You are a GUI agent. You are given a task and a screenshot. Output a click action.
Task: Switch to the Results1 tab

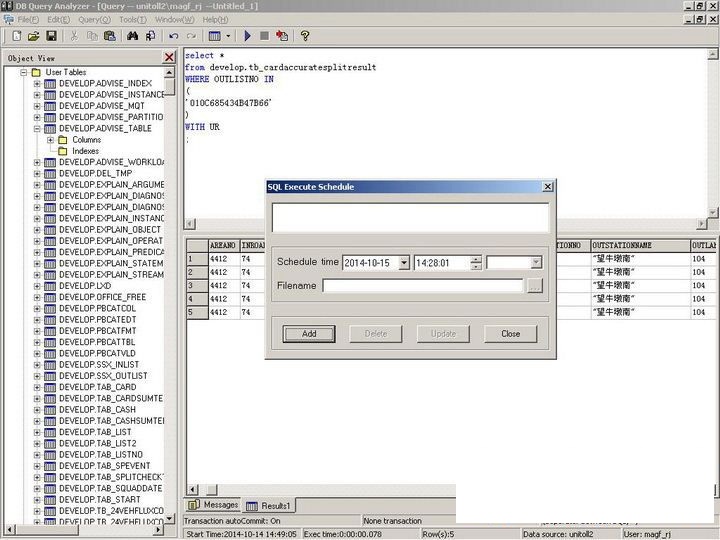coord(269,506)
